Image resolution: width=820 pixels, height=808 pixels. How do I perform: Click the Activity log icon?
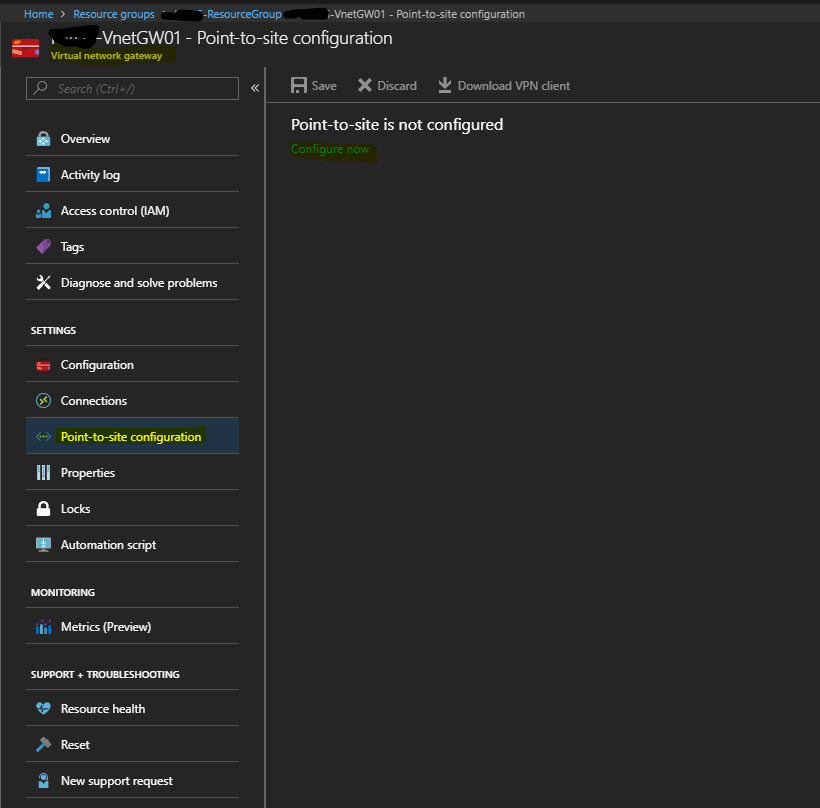pos(43,175)
